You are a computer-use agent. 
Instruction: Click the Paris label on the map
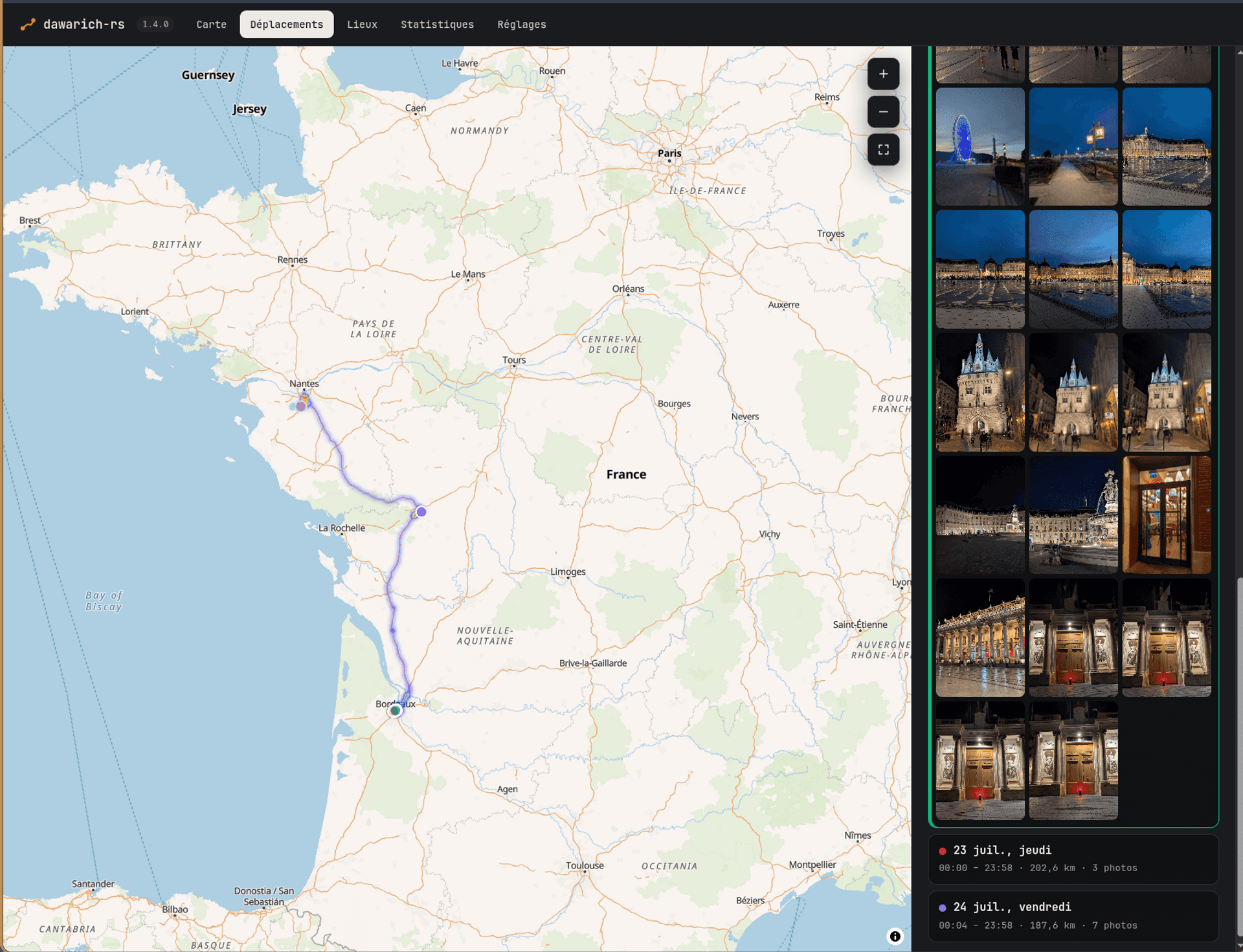point(669,153)
